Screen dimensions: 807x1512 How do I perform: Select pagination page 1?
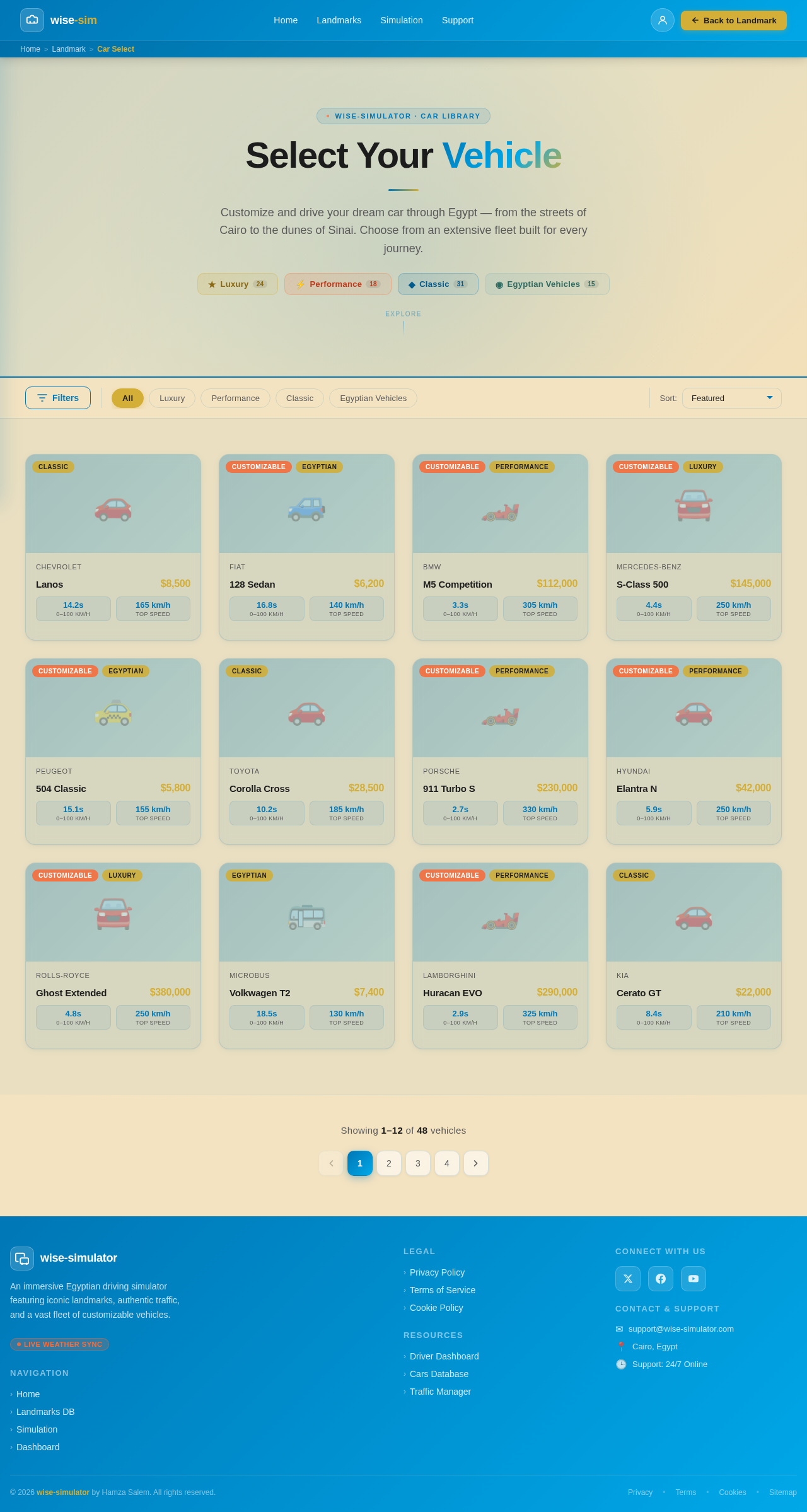tap(360, 1163)
